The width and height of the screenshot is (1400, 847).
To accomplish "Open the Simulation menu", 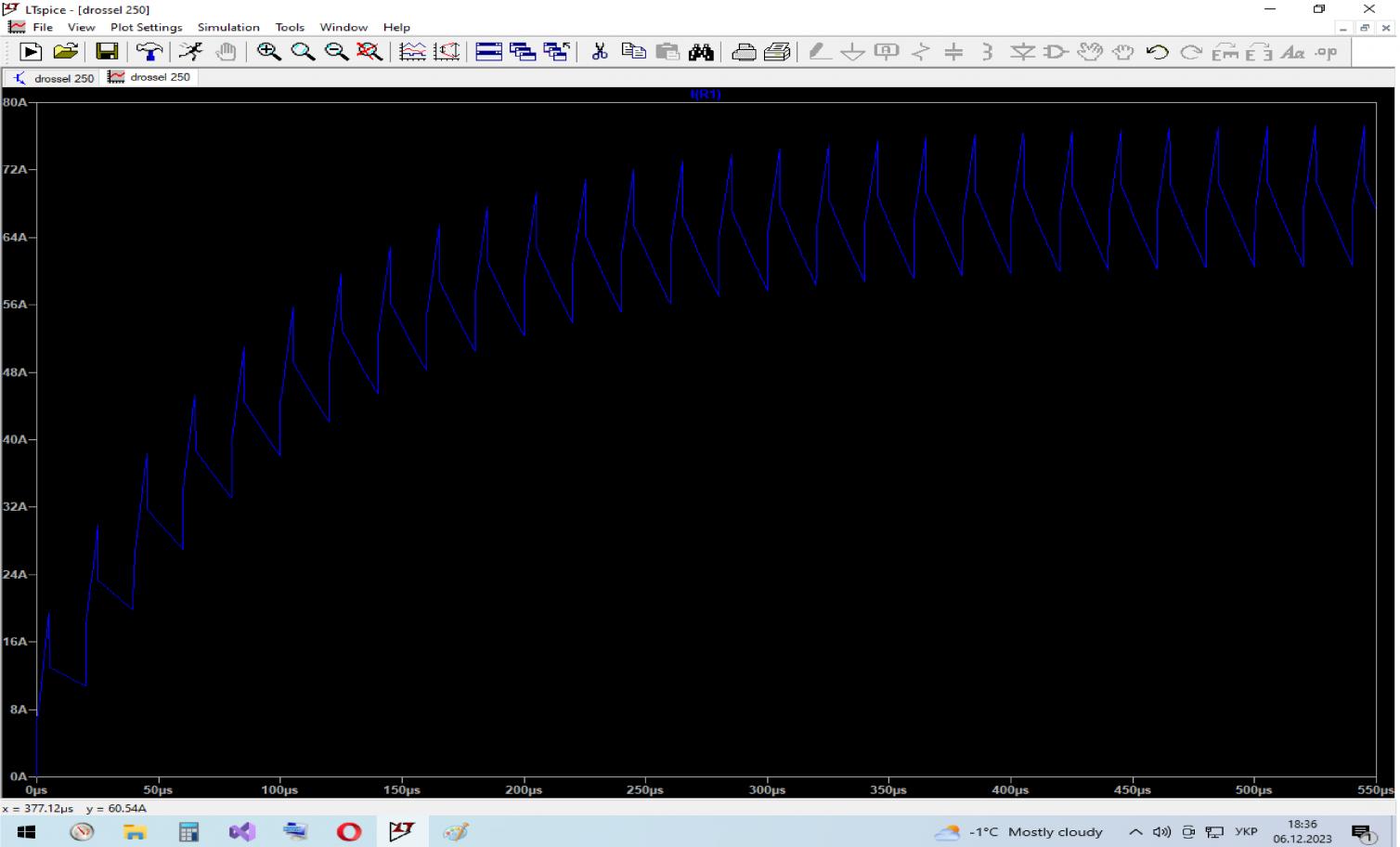I will click(228, 27).
